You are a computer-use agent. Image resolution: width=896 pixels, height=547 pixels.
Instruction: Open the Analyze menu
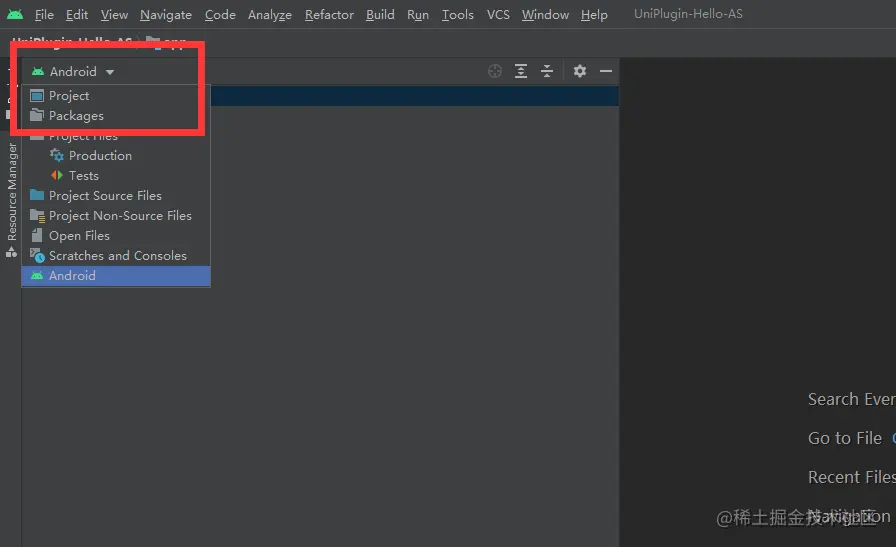tap(270, 14)
